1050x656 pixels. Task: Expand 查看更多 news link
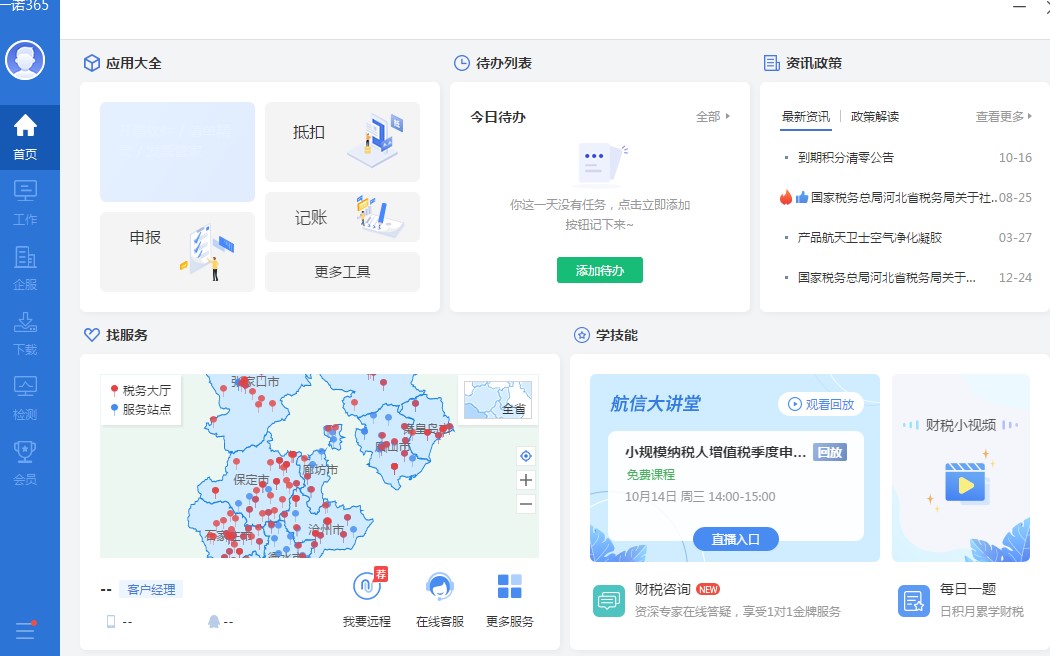[x=1004, y=116]
